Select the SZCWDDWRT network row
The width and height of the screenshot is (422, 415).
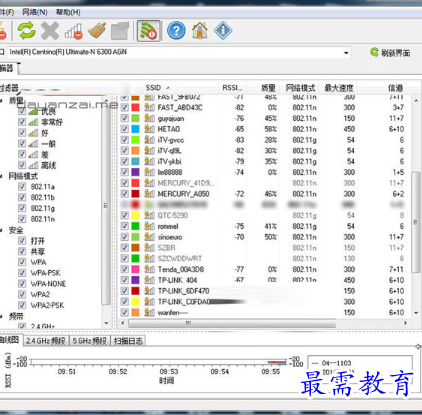pos(265,258)
